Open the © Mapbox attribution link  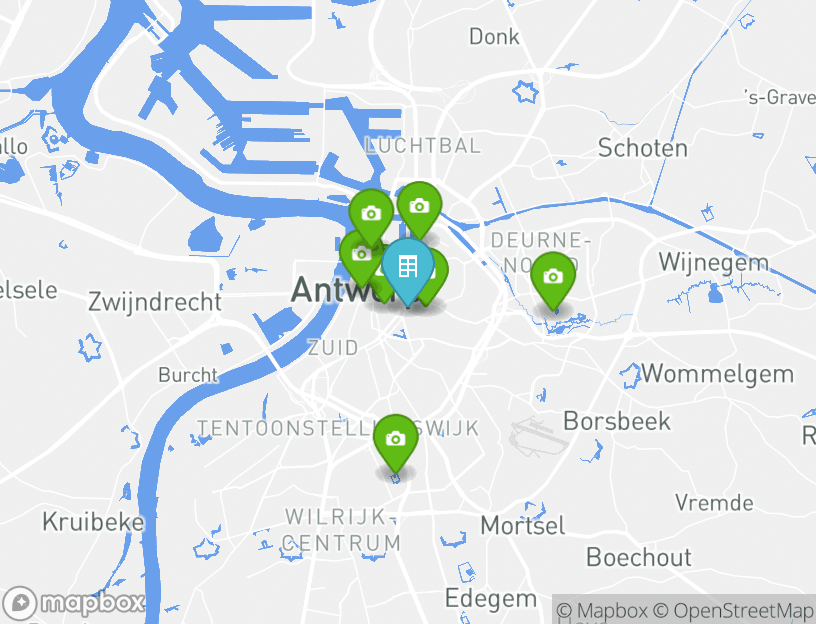click(x=602, y=610)
